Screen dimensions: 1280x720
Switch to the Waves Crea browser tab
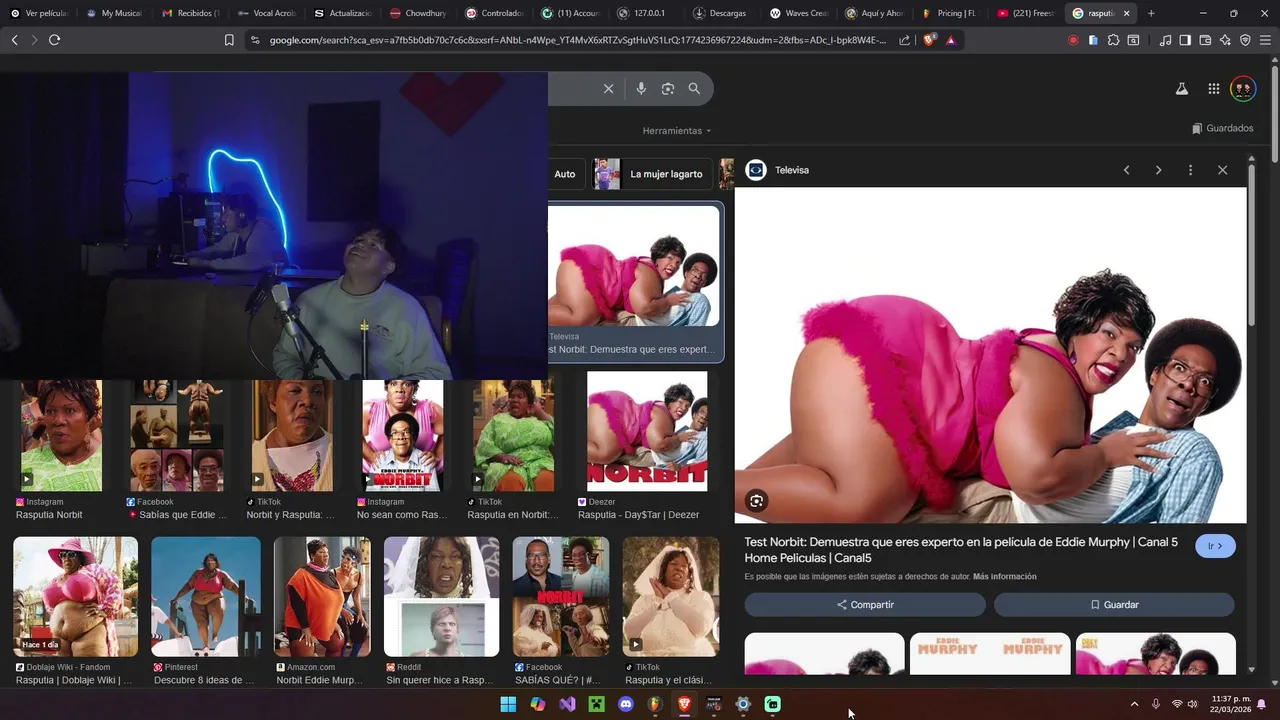tap(797, 13)
